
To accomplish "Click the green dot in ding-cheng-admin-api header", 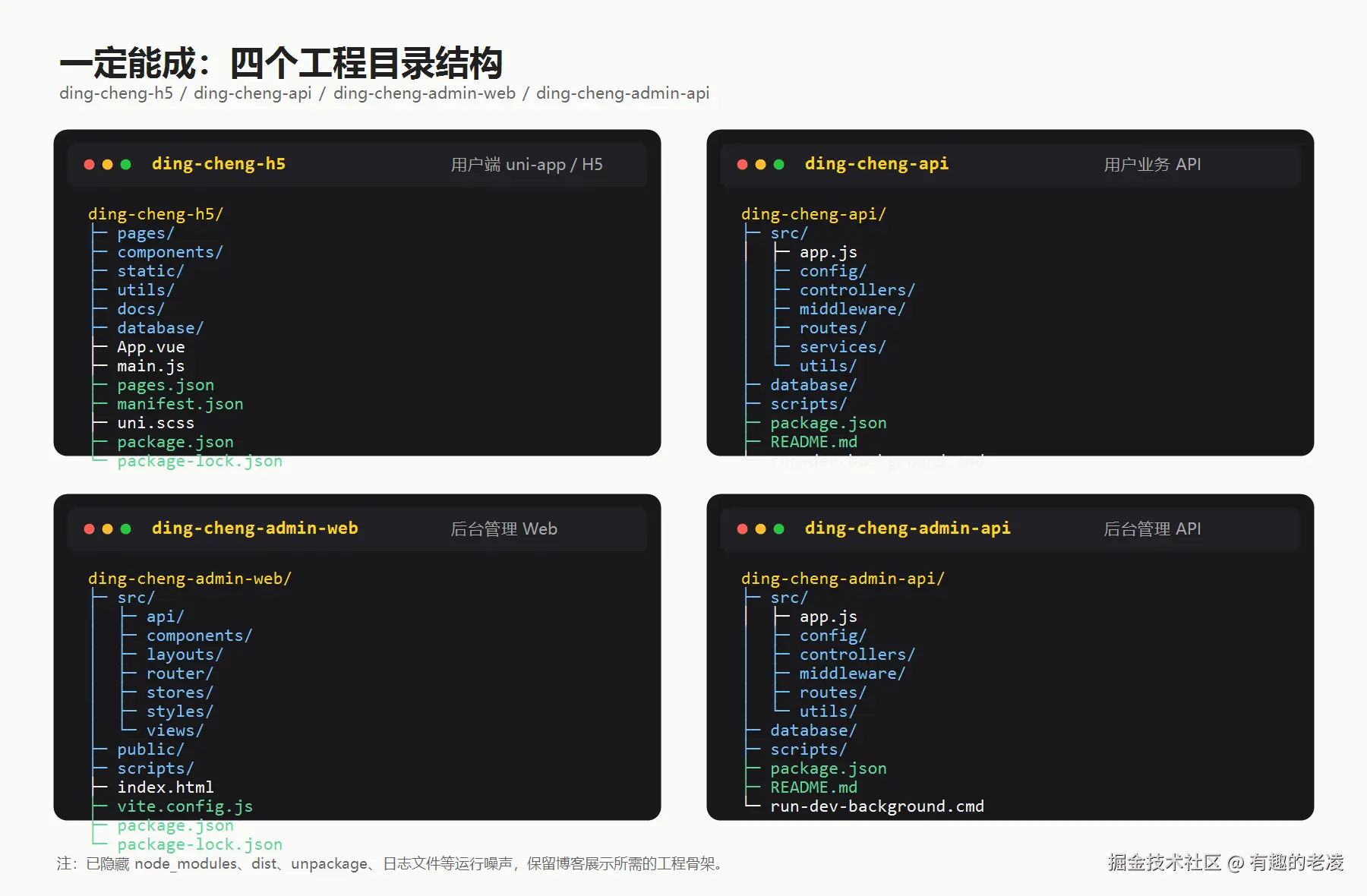I will (x=779, y=529).
